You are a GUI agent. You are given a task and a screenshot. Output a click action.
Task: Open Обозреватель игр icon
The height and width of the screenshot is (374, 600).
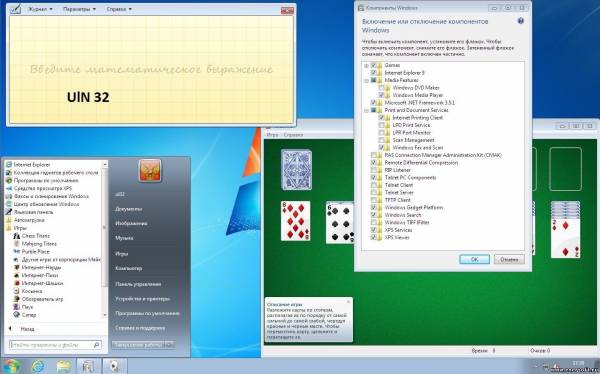click(x=16, y=299)
